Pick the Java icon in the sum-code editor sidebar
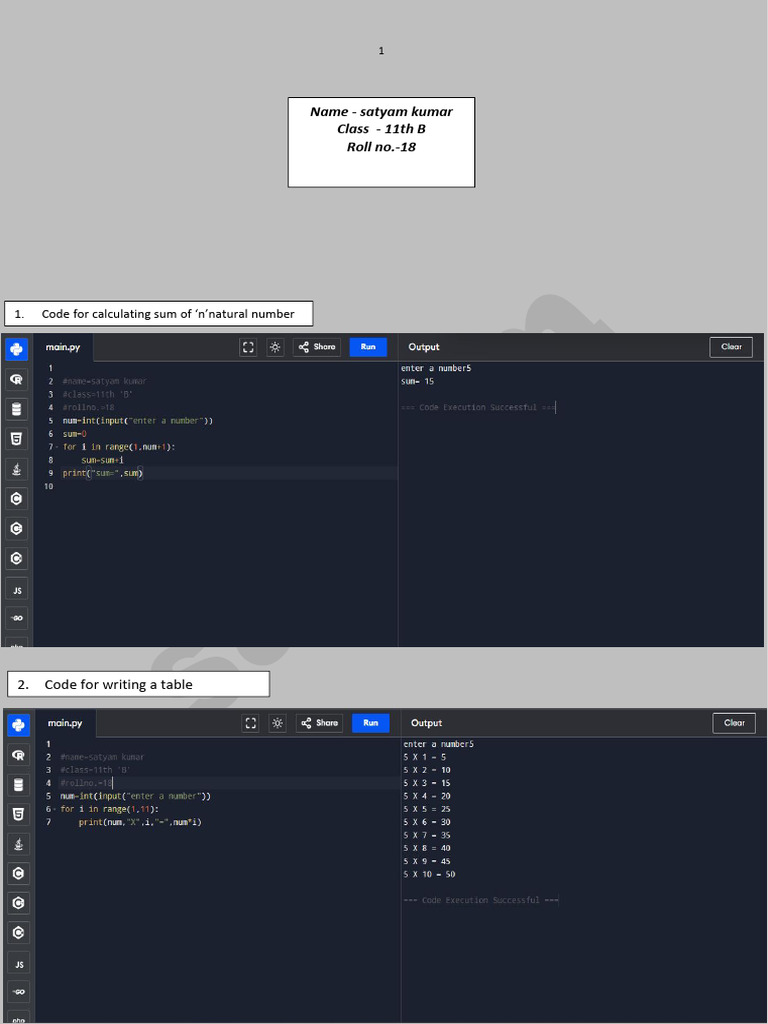The image size is (768, 1024). coord(16,469)
